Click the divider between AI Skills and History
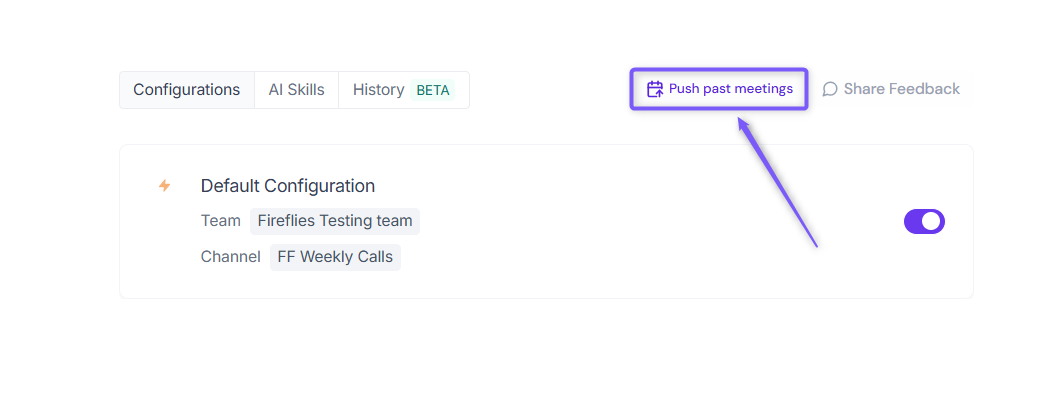The image size is (1060, 415). coord(338,90)
